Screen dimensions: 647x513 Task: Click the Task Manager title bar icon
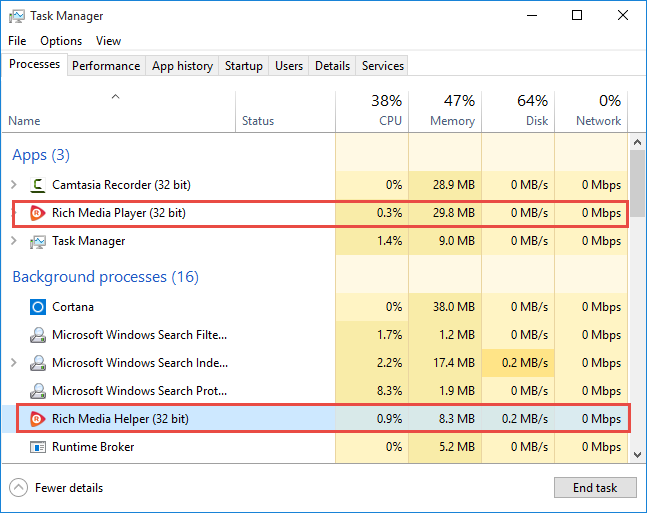[x=16, y=16]
